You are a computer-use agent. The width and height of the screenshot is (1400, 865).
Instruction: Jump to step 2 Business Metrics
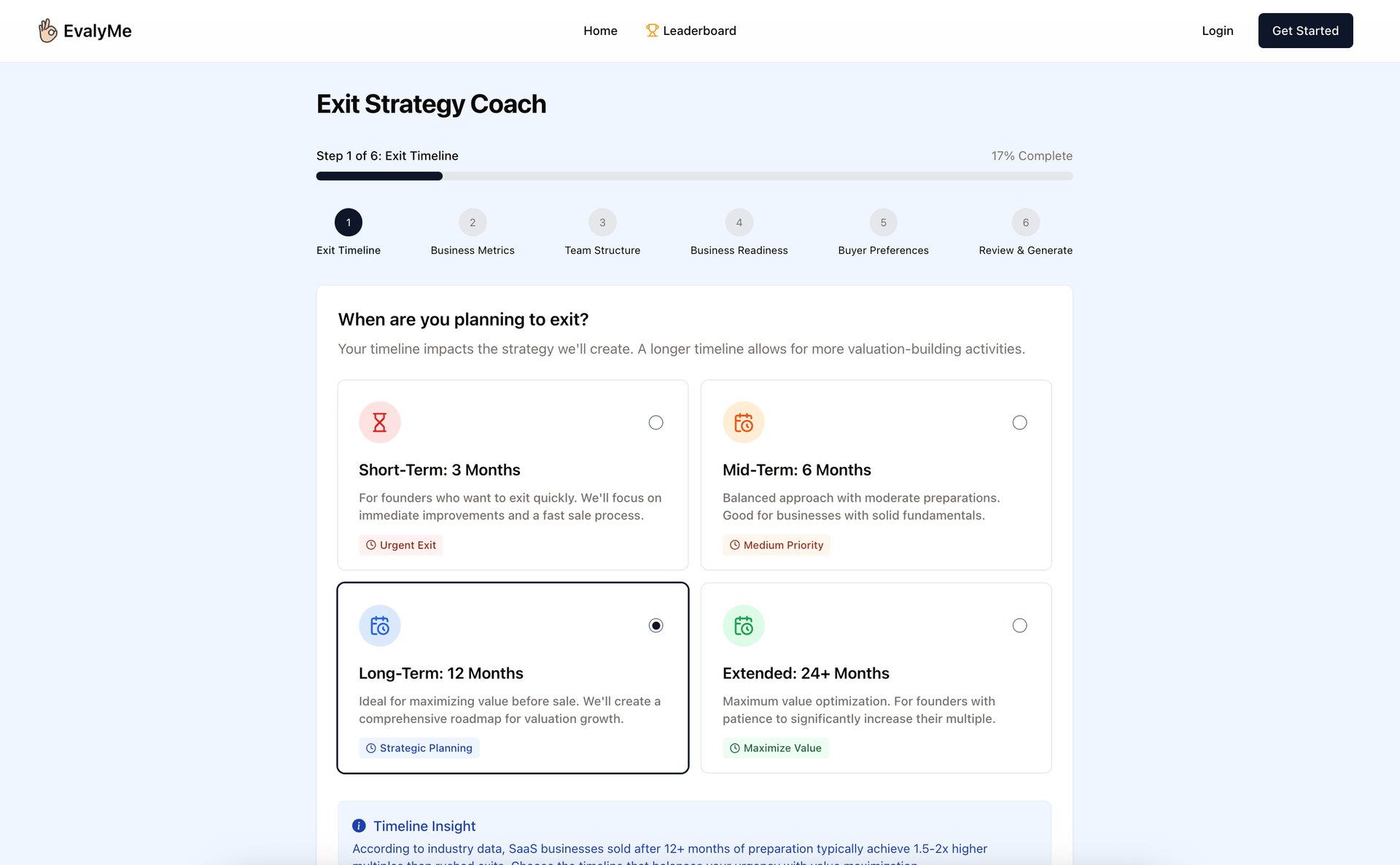point(472,222)
